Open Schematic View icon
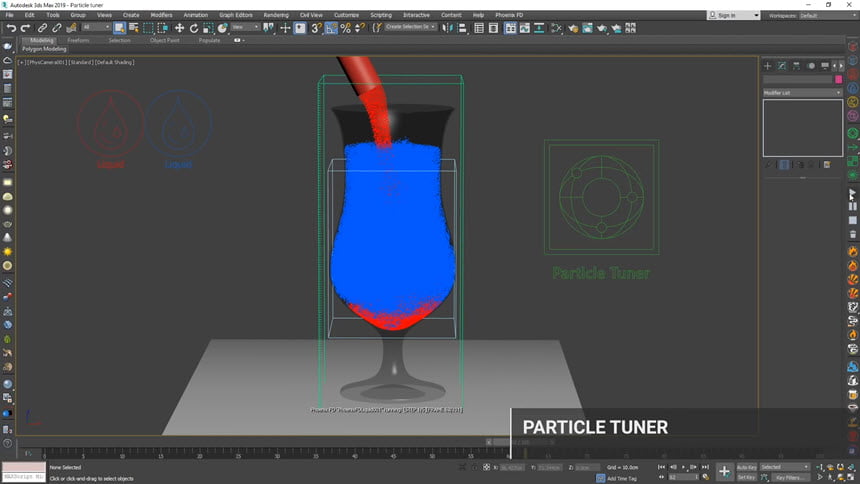 (x=539, y=28)
